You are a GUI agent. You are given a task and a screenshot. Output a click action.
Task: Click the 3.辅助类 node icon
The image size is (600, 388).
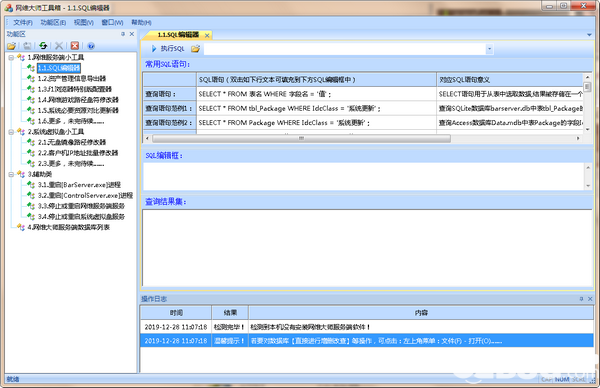(21, 174)
